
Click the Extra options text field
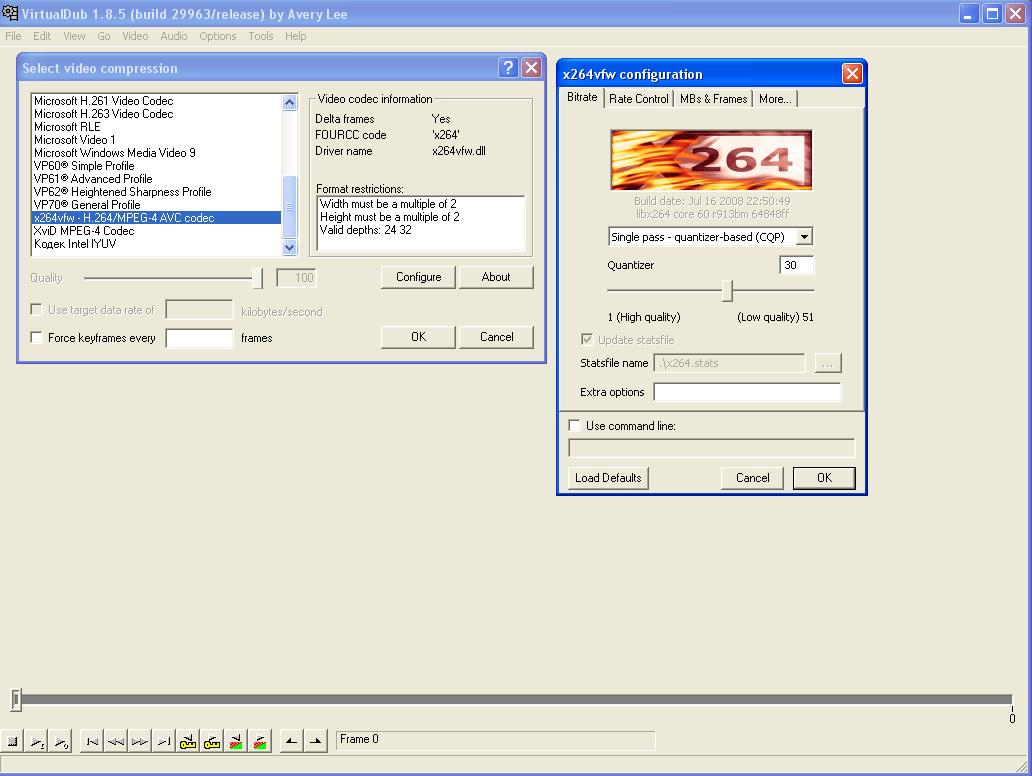click(747, 392)
